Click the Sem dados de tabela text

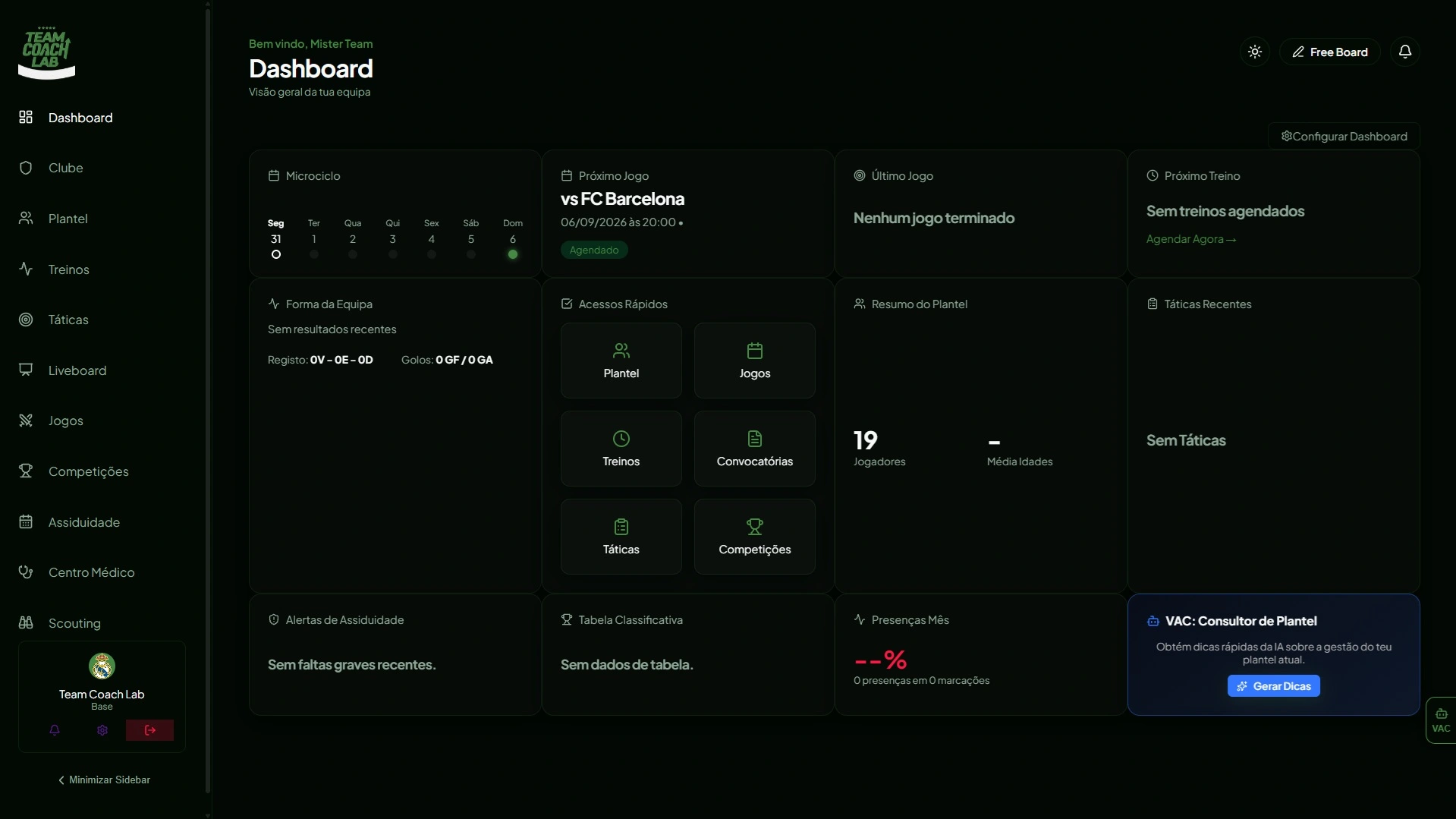click(627, 665)
